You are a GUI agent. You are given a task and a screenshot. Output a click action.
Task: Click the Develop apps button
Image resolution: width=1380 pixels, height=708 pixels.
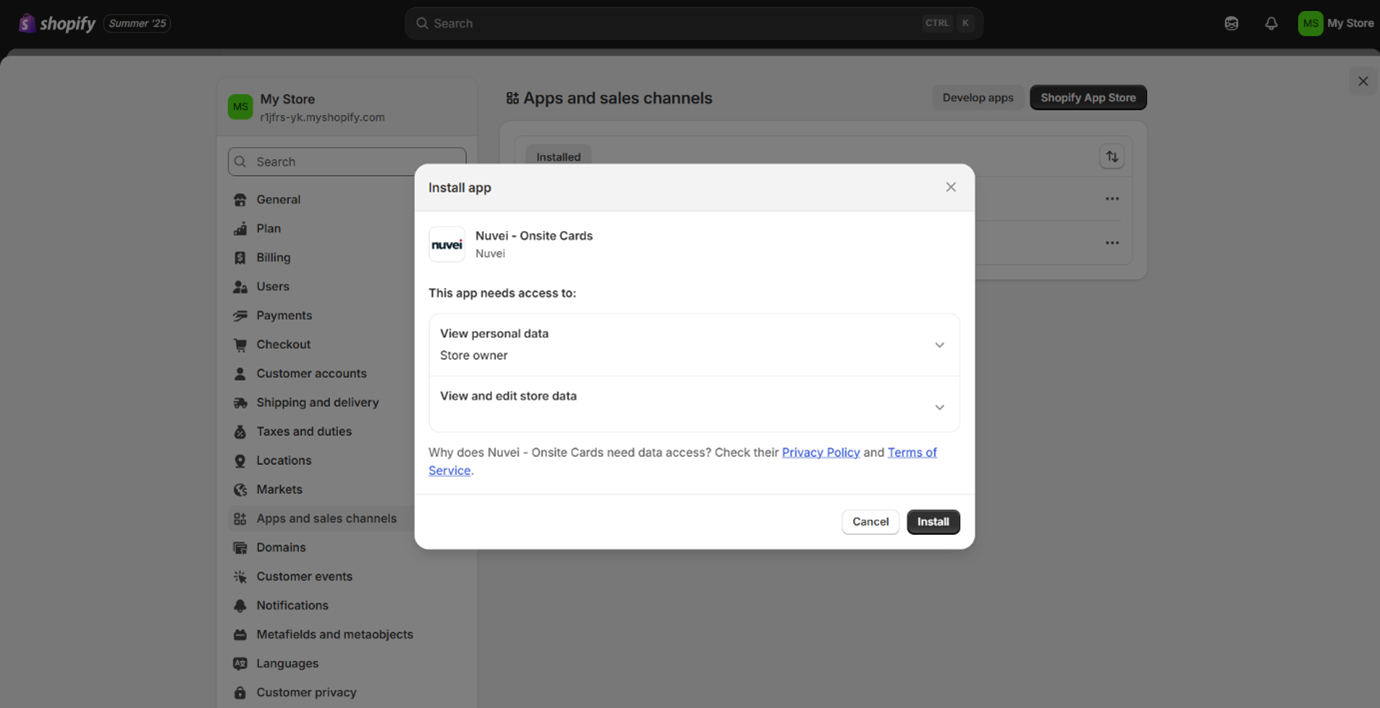978,98
